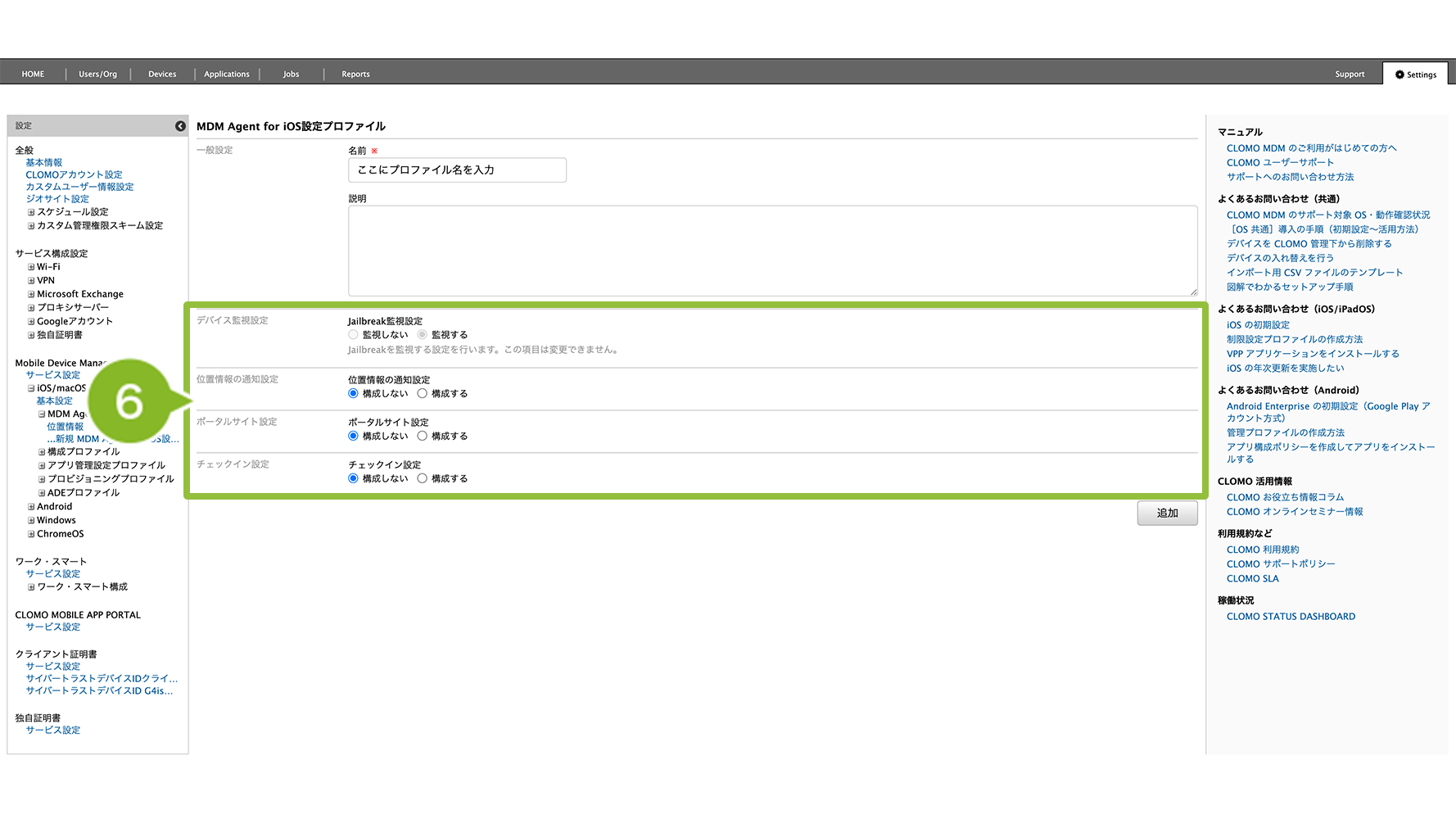1456x819 pixels.
Task: Expand the 構成プロファイル plus icon
Action: [42, 452]
